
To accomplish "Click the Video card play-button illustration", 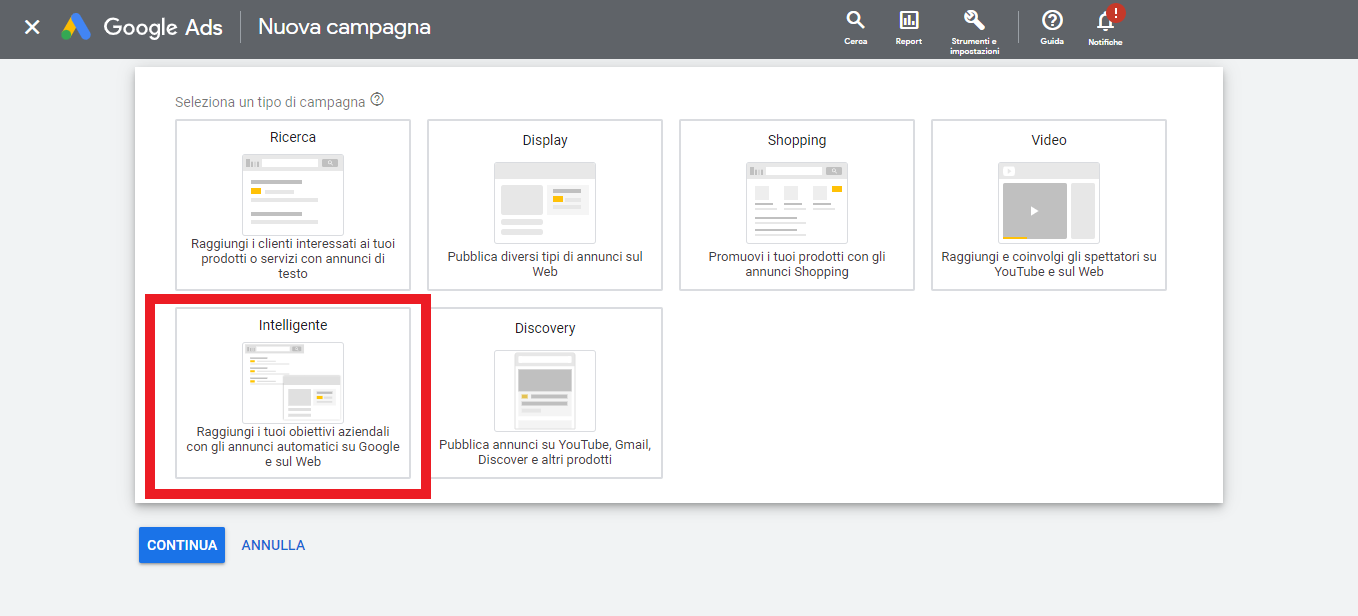I will click(x=1034, y=210).
